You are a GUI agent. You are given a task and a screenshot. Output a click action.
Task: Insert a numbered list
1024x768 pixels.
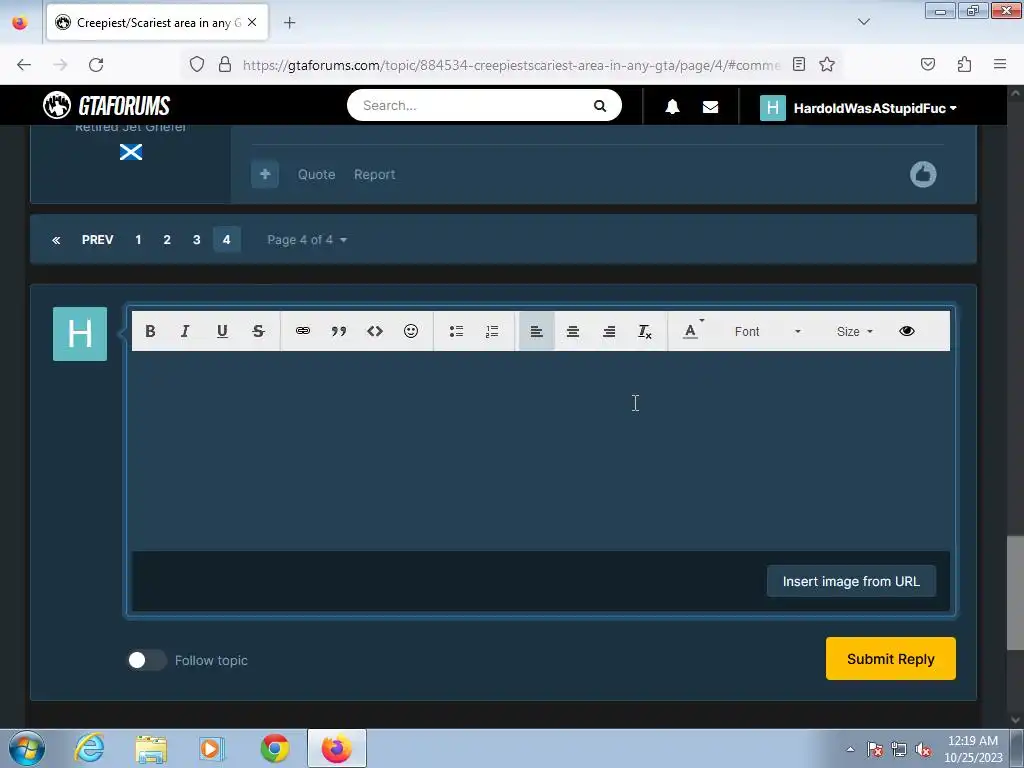click(x=492, y=331)
